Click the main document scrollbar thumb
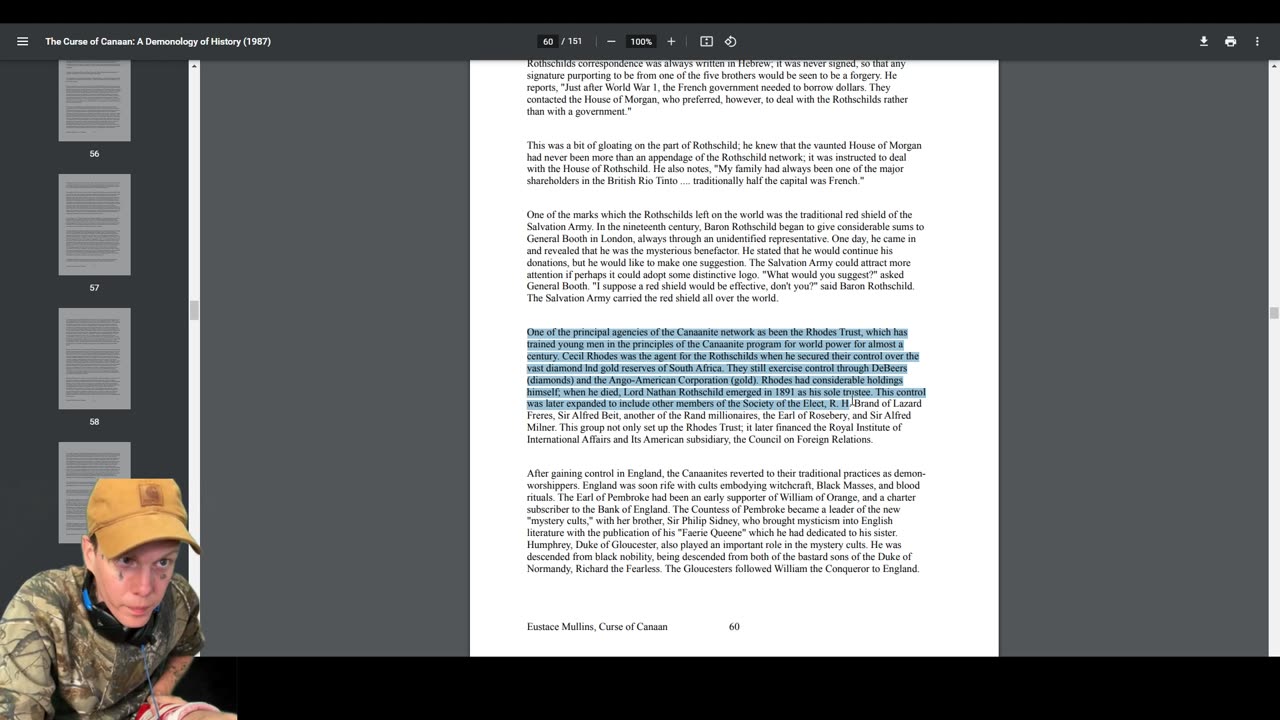The height and width of the screenshot is (720, 1280). pyautogui.click(x=1274, y=313)
